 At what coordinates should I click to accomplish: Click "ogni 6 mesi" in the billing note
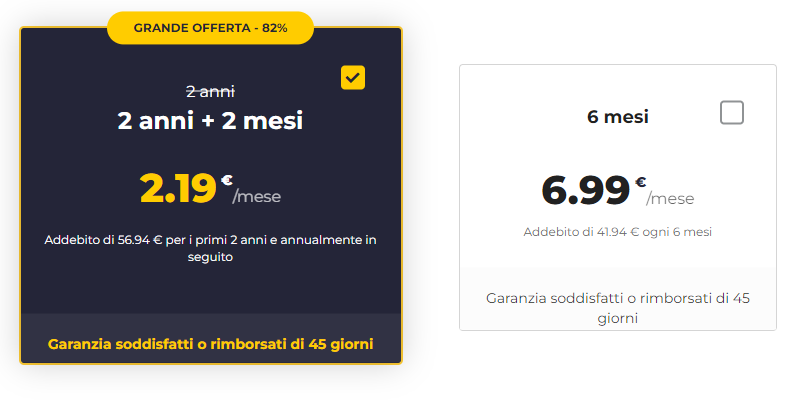[x=677, y=232]
